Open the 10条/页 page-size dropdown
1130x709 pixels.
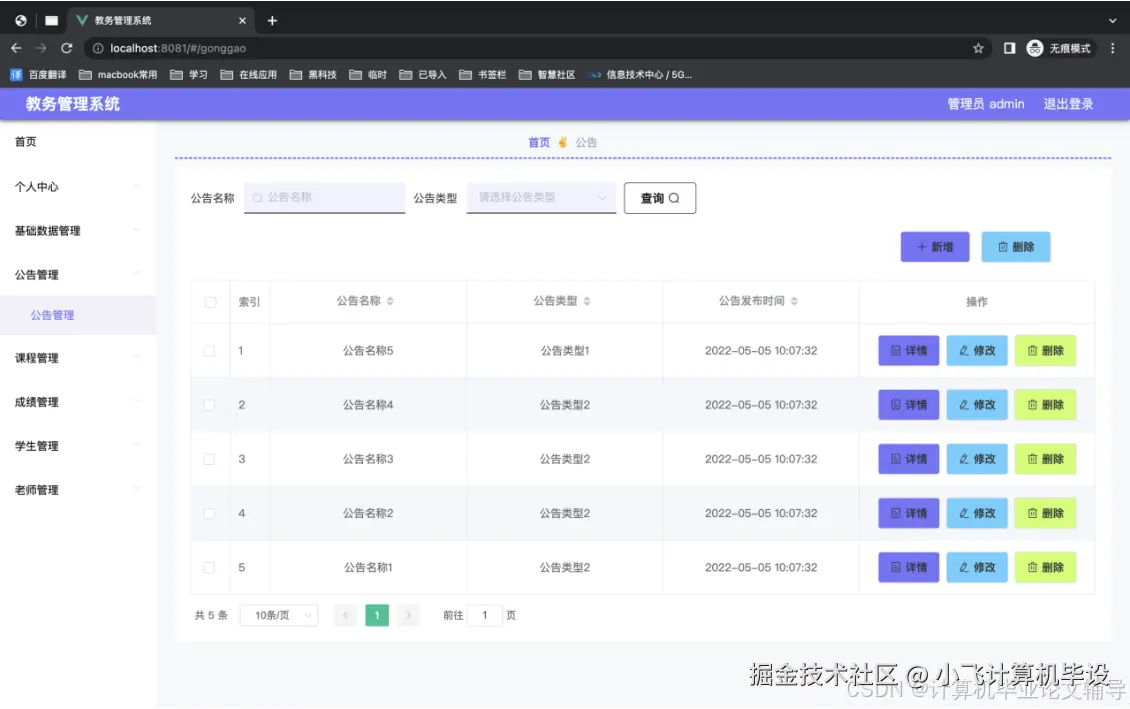coord(278,615)
